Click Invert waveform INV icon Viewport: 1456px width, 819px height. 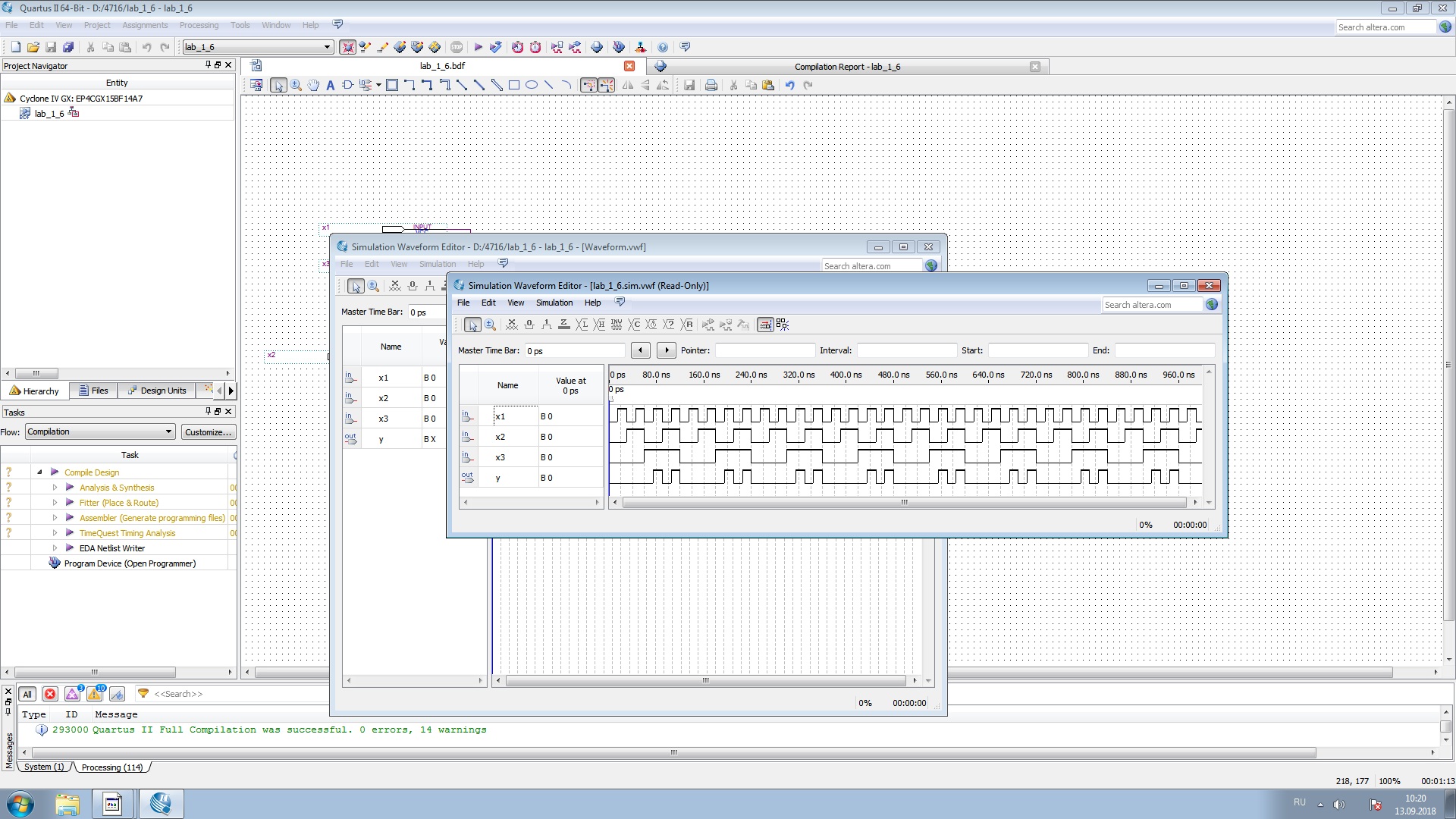pos(617,325)
